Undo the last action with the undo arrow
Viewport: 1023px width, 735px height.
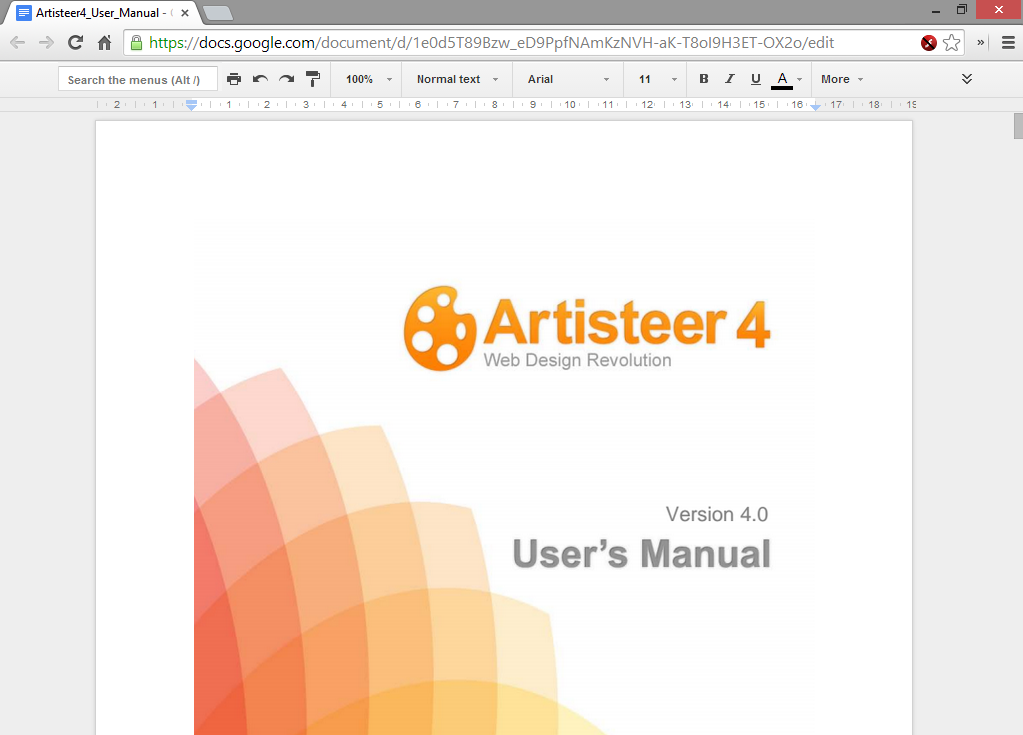(260, 79)
